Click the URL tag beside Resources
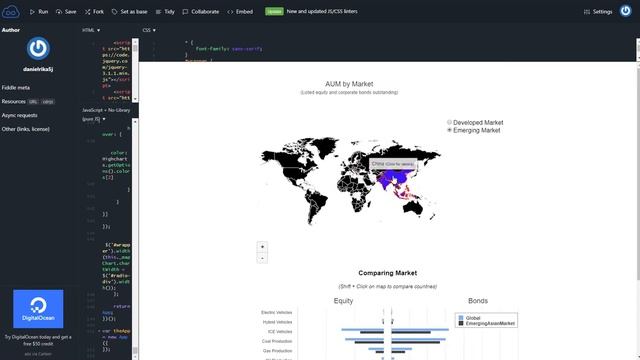Screen dimensions: 640x360 (x=33, y=102)
